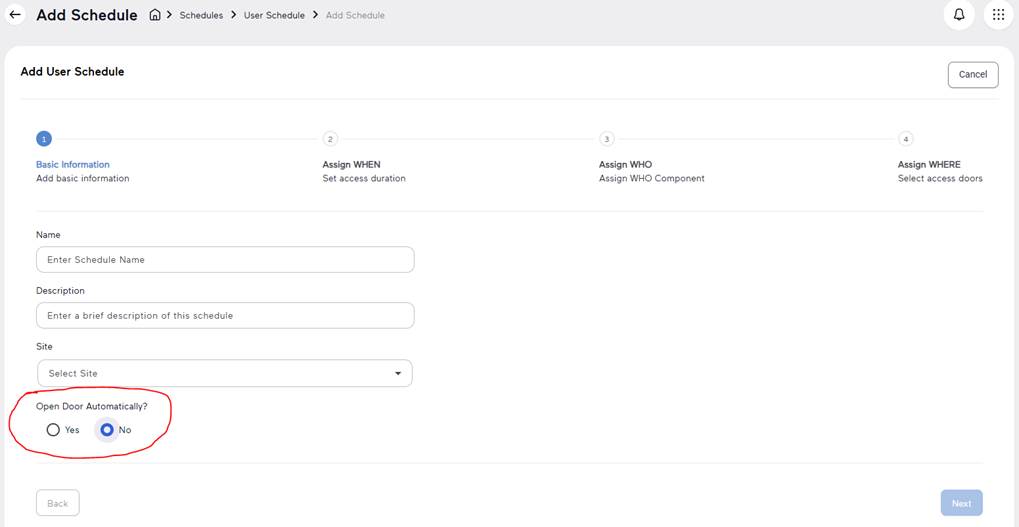This screenshot has height=527, width=1019.
Task: Click the step 2 circle indicator
Action: tap(330, 139)
